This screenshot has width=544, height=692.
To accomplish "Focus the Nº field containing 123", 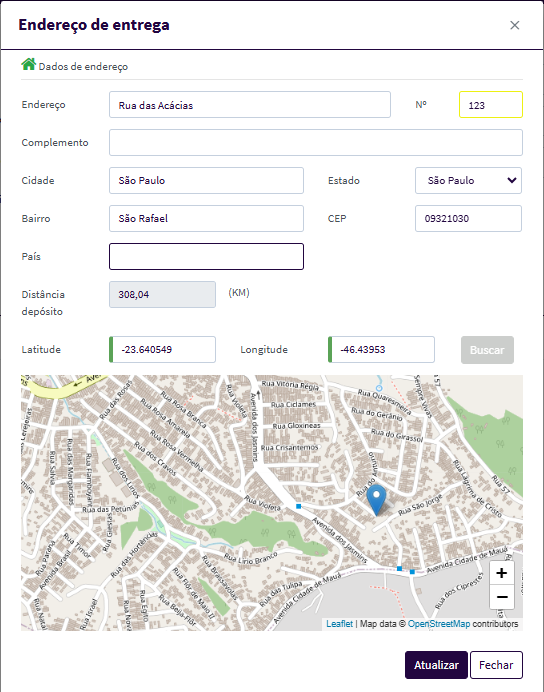I will tap(491, 105).
